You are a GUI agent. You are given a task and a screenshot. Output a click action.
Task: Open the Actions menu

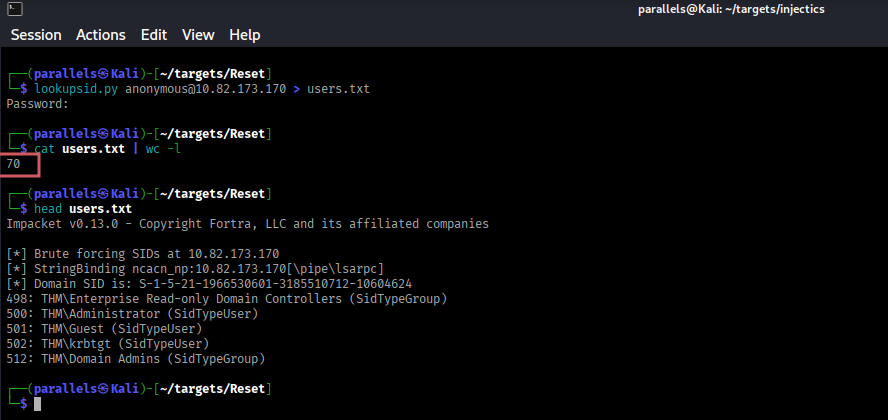coord(99,35)
